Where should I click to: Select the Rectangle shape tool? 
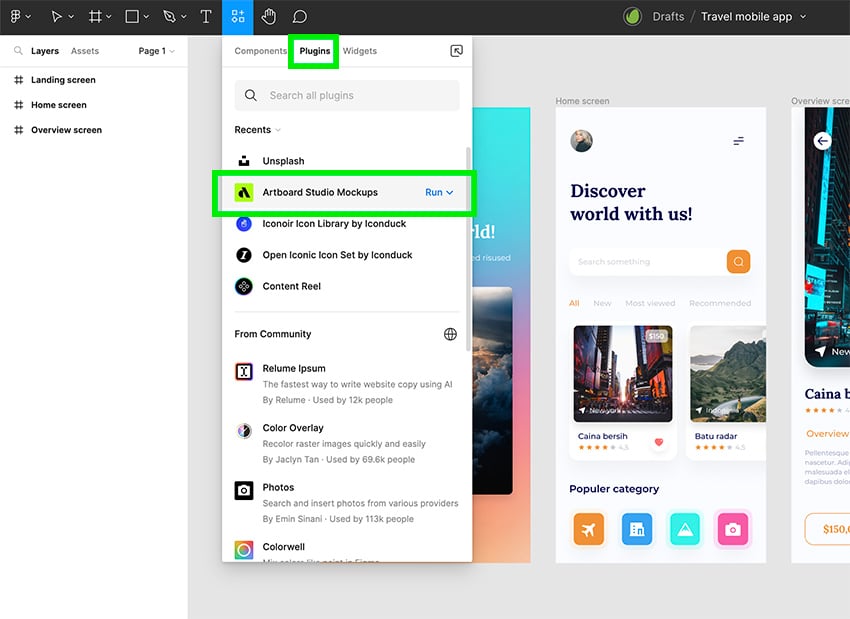130,16
